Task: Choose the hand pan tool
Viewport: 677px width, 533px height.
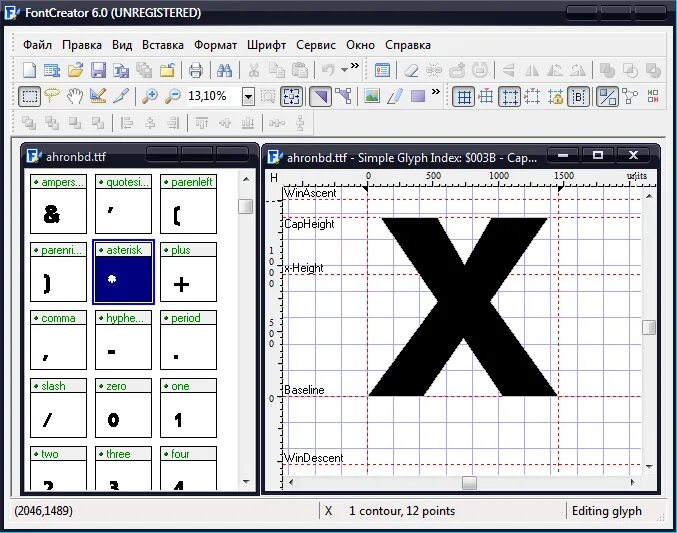Action: (75, 96)
